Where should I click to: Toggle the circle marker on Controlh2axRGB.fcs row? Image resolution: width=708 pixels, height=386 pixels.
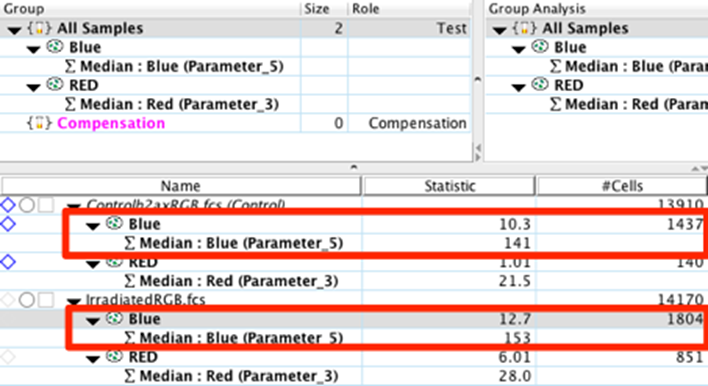(27, 205)
